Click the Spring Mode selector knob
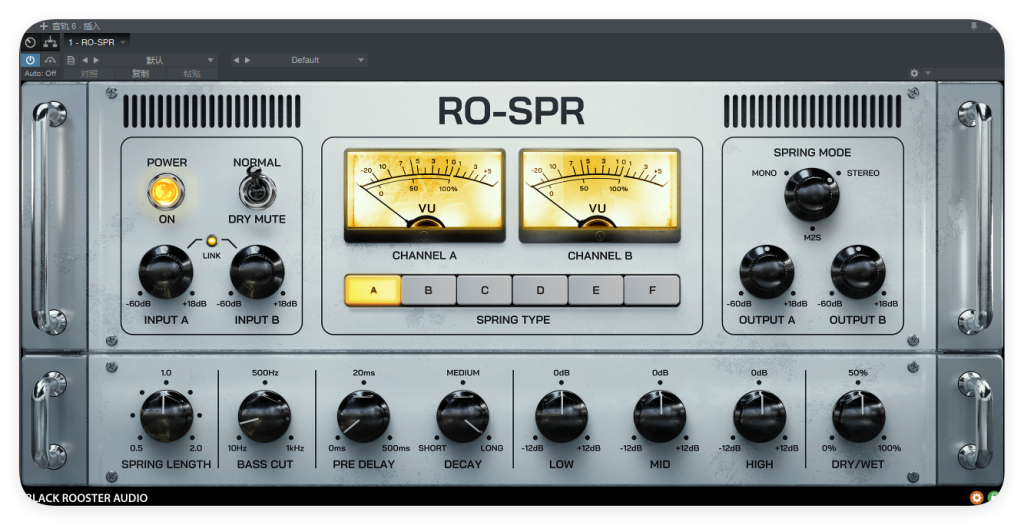Viewport: 1024px width, 525px height. pos(812,195)
